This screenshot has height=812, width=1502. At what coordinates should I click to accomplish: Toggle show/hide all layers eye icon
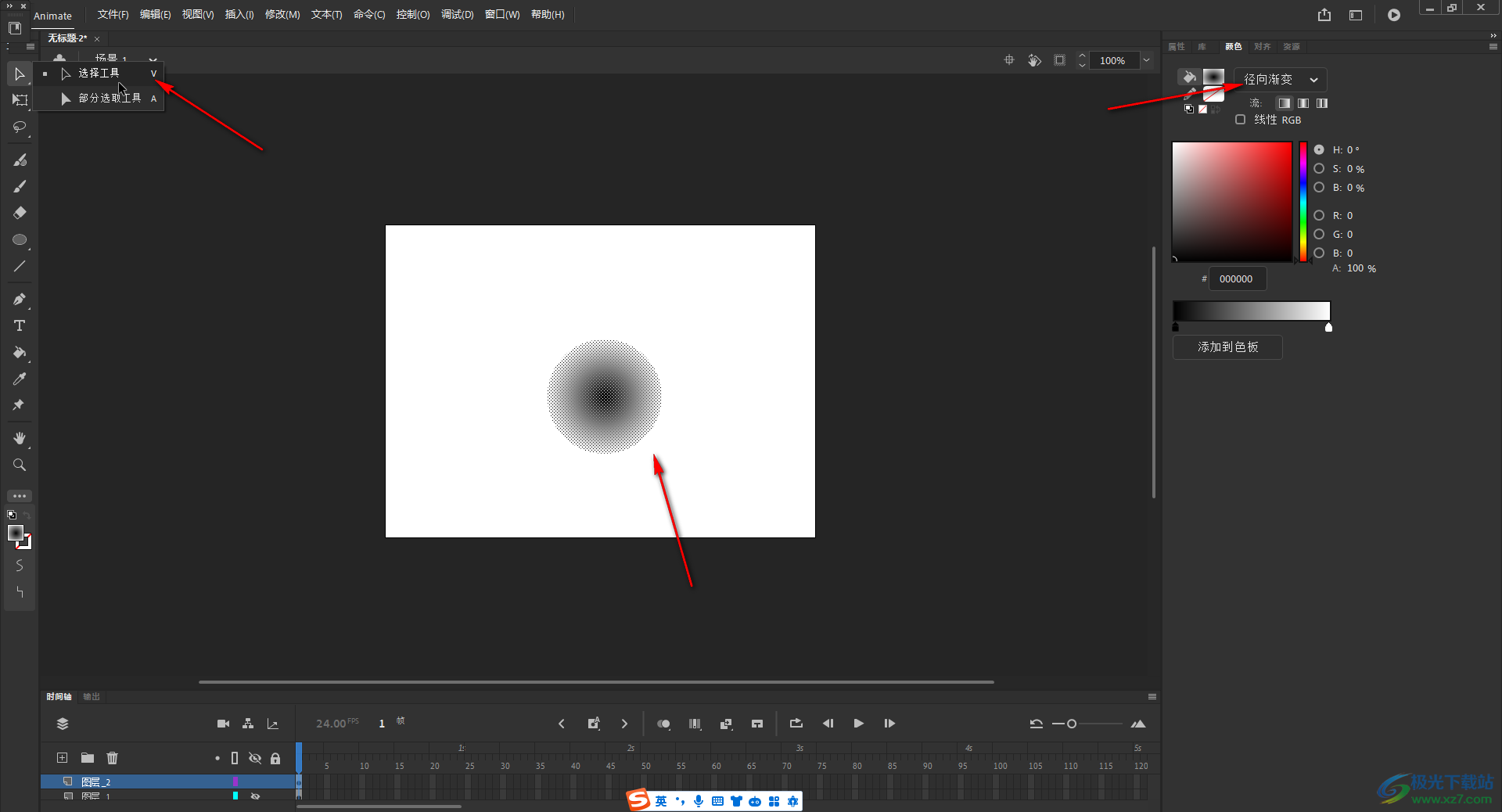coord(255,758)
